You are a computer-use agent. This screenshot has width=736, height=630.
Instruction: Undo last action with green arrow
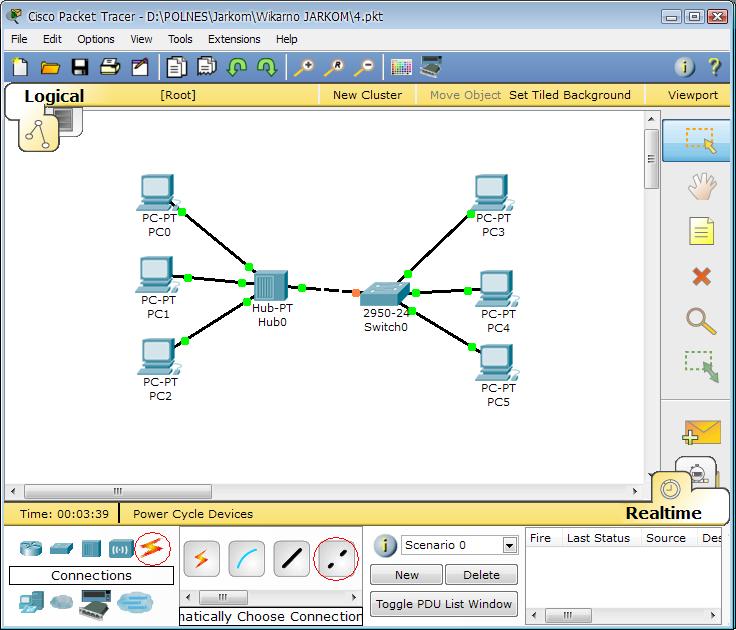[x=237, y=67]
